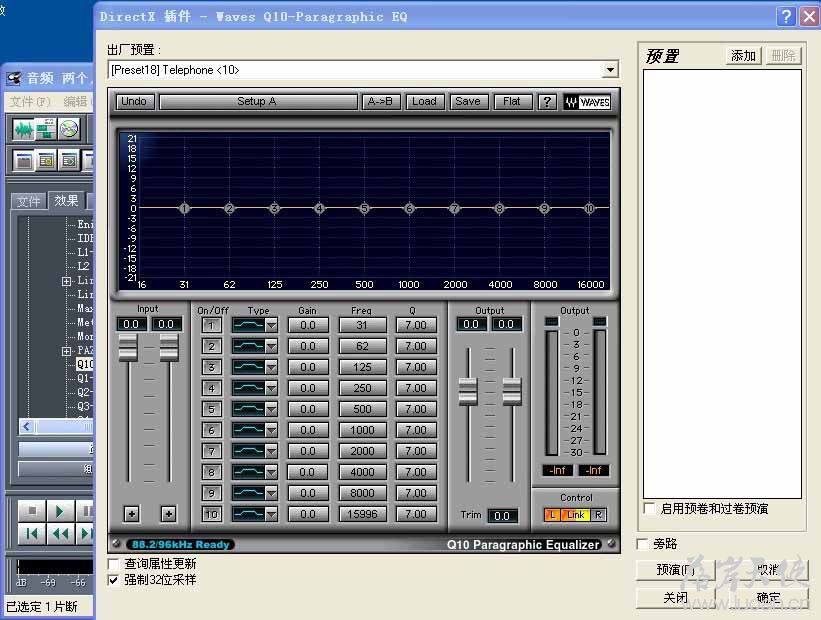The height and width of the screenshot is (620, 821).
Task: Click the go to beginning transport button
Action: [32, 534]
